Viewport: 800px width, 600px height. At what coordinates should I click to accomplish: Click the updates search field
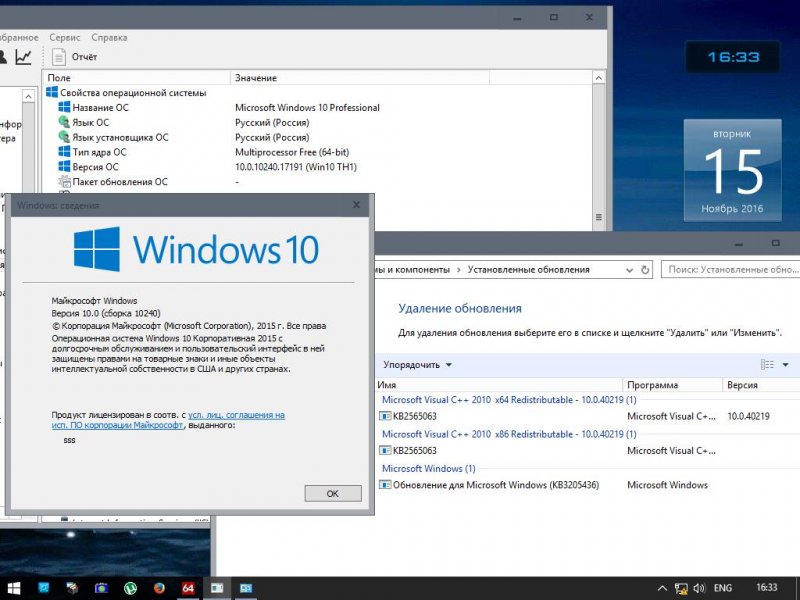coord(732,269)
